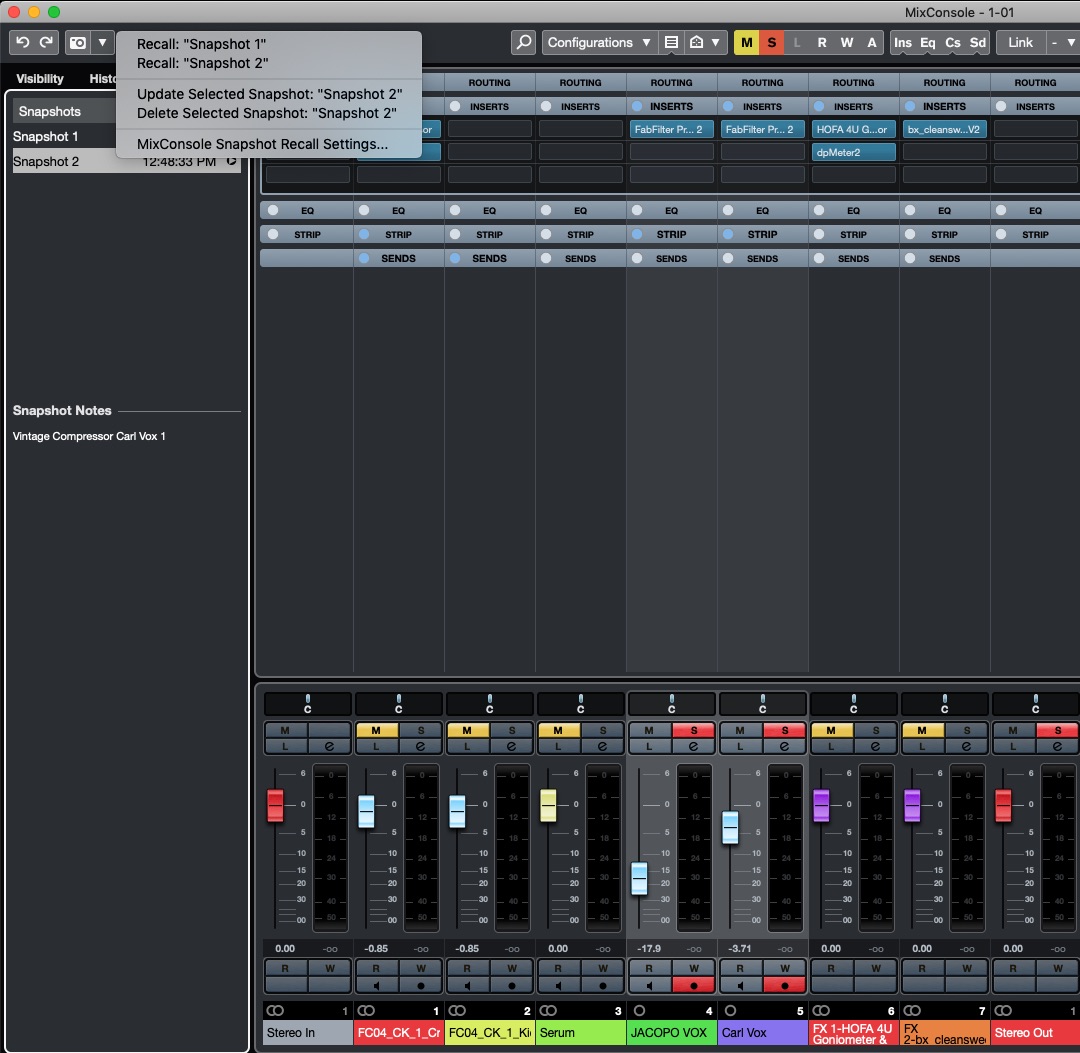Select Snapshot 1 in the snapshots list
Image resolution: width=1080 pixels, height=1053 pixels.
click(x=46, y=136)
